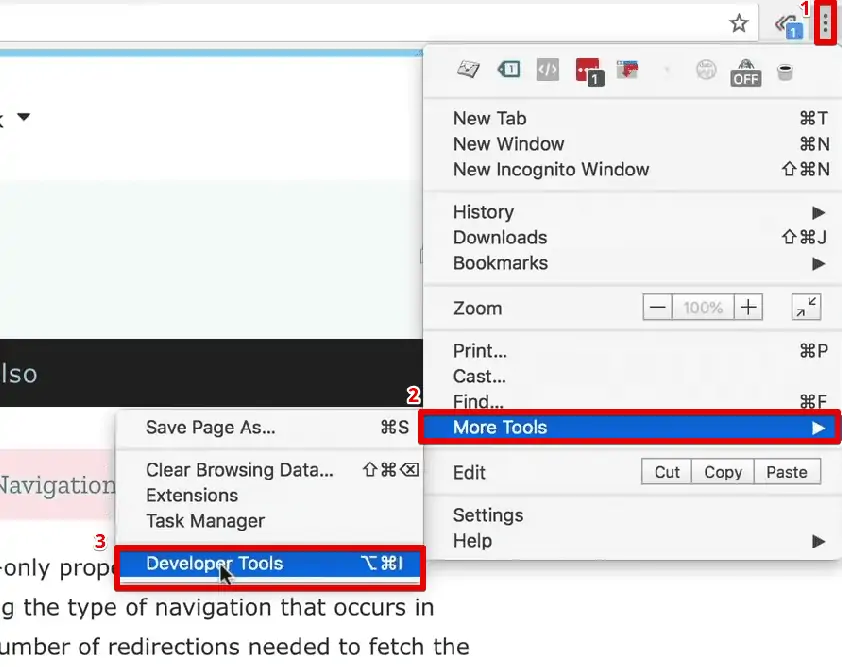Click the bookmark star icon

pos(739,21)
